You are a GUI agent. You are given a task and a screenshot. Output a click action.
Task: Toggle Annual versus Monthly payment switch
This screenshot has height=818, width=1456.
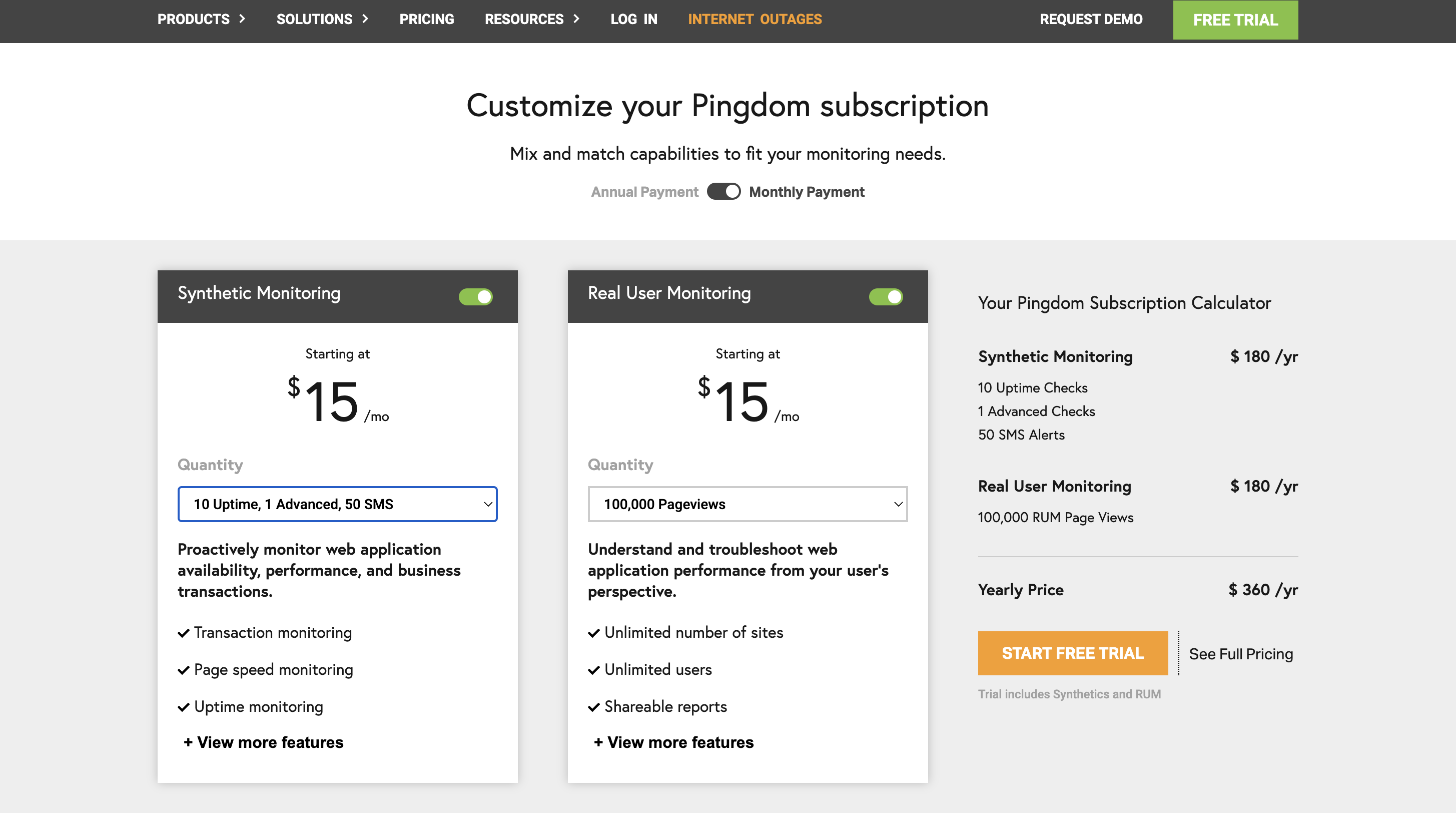coord(723,192)
